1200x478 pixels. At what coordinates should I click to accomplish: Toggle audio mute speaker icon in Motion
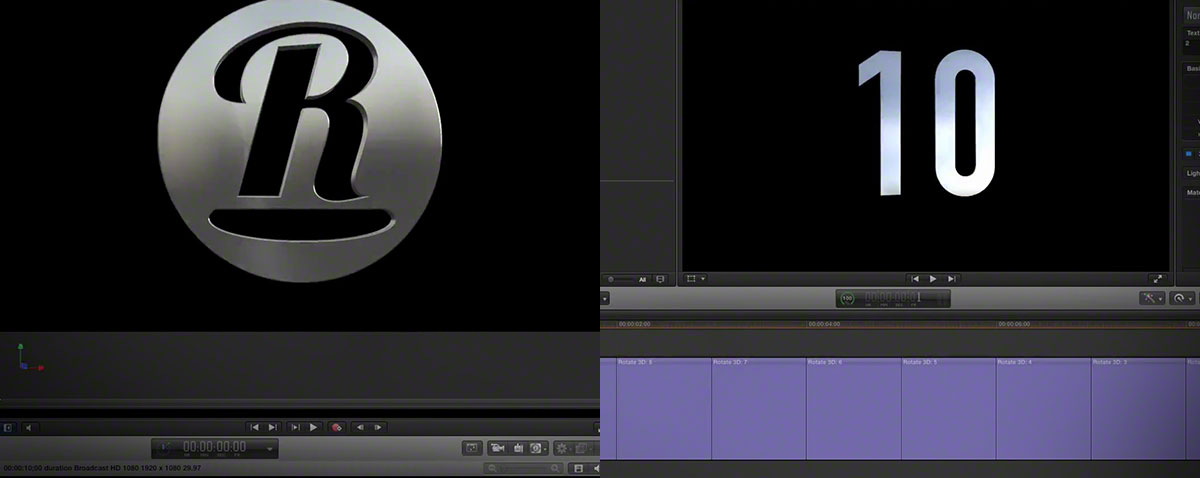(30, 428)
